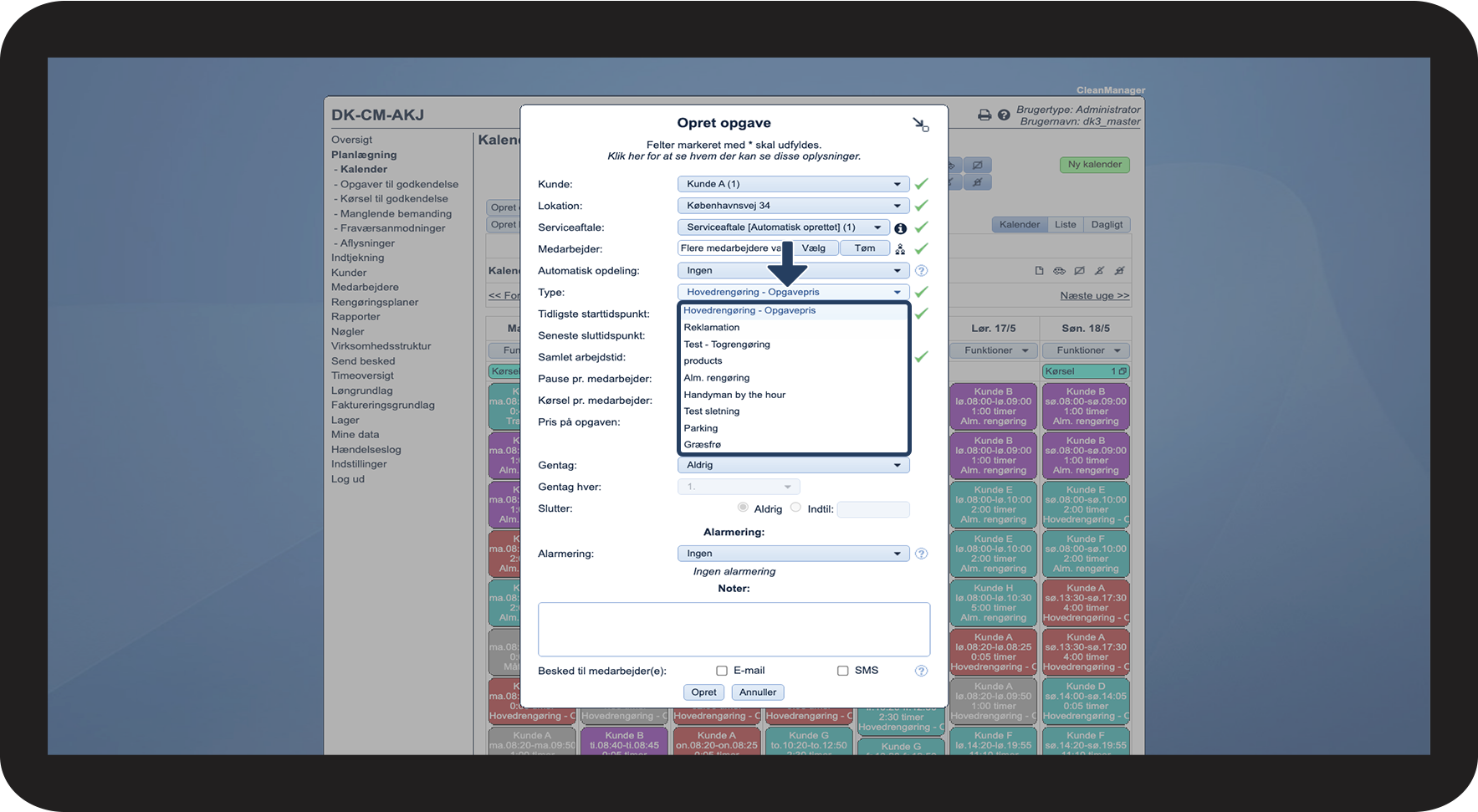Open Faktureringsgrundlag in the sidebar

383,406
